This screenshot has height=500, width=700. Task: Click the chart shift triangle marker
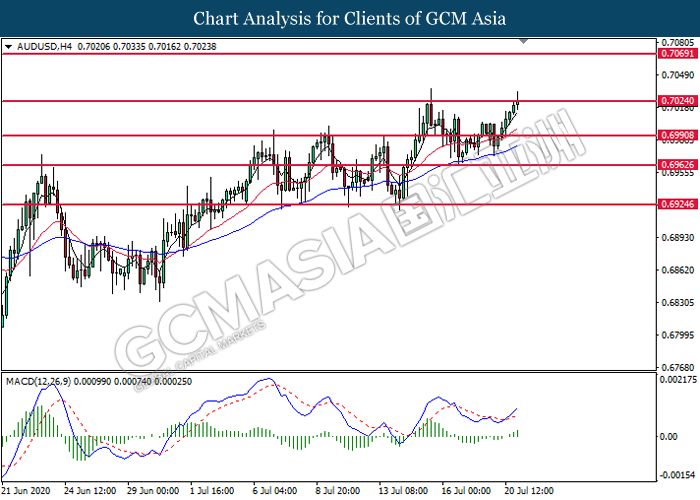(x=524, y=42)
